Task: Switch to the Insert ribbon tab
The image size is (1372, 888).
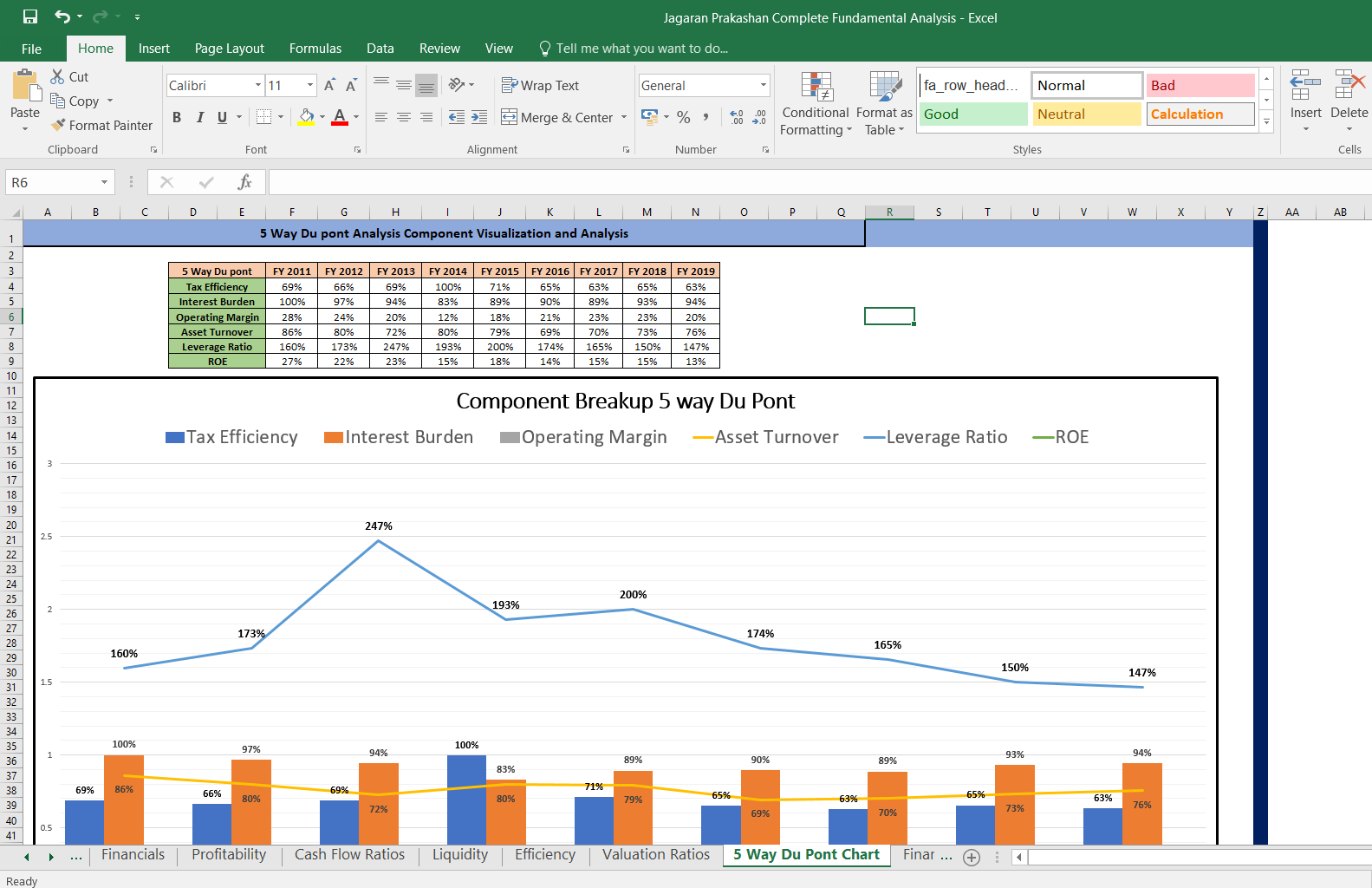Action: 153,49
